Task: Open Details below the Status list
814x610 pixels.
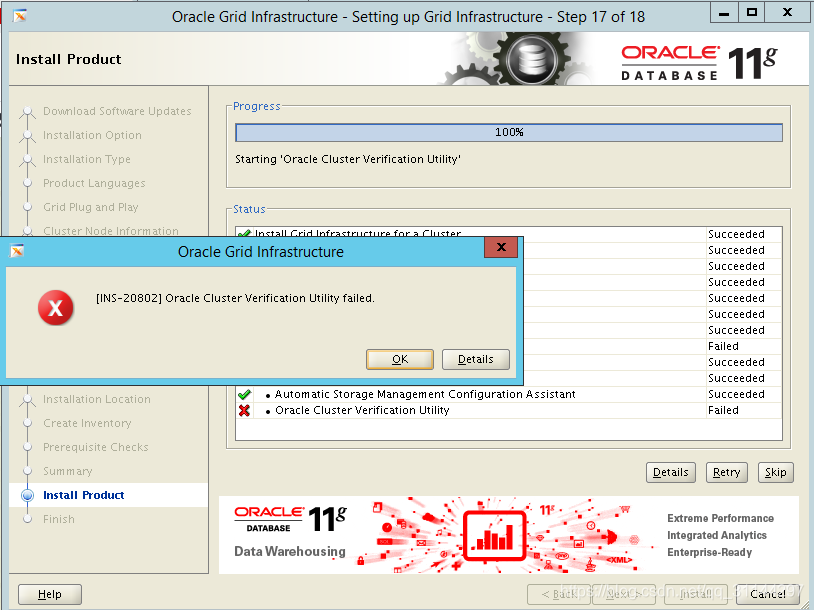Action: coord(671,472)
